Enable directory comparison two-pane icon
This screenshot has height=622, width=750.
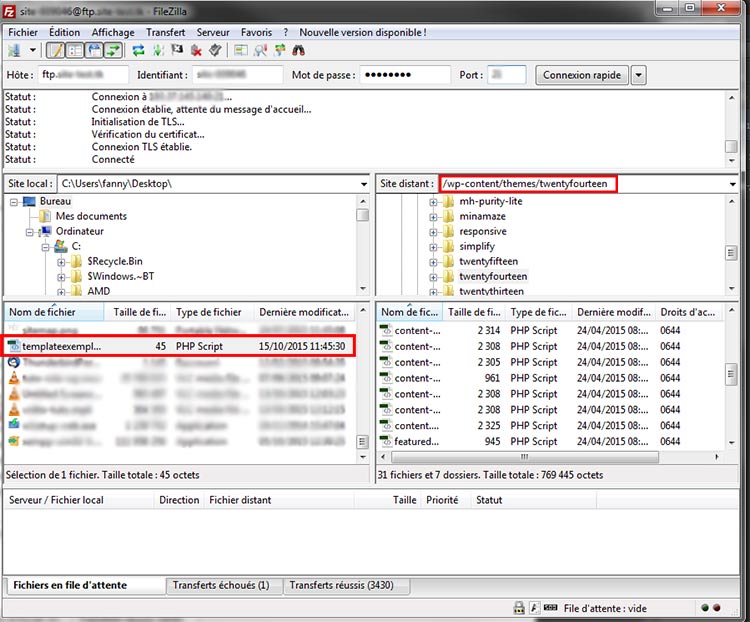[x=241, y=50]
